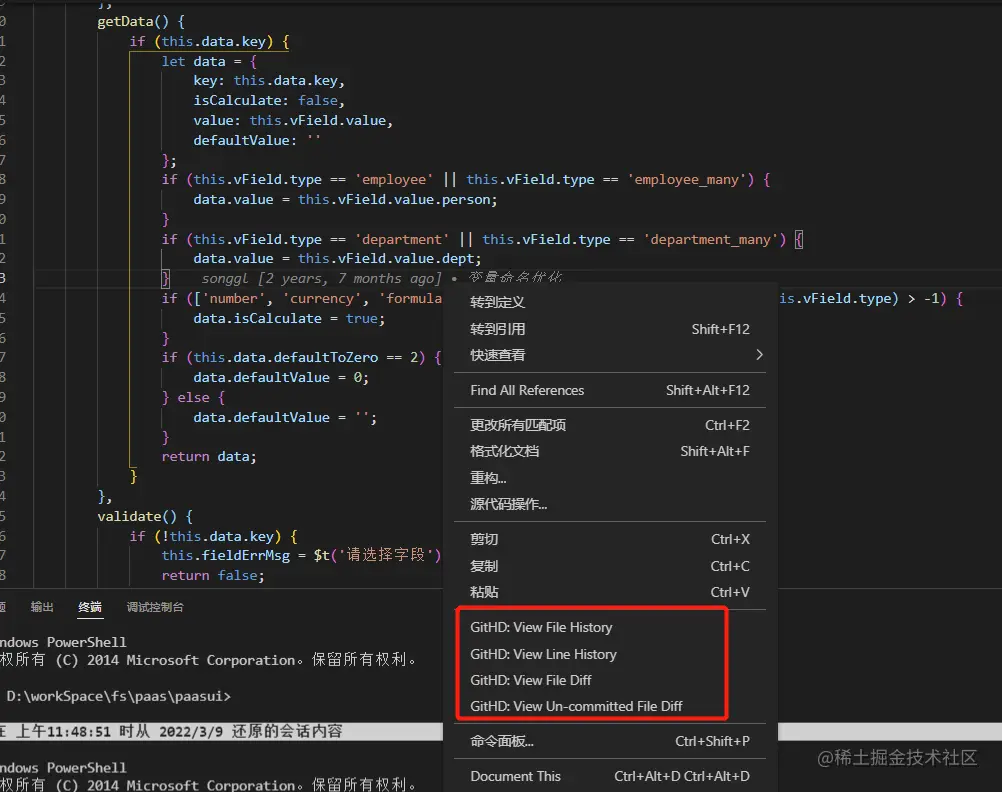The height and width of the screenshot is (792, 1002).
Task: Switch to the 输出 panel tab
Action: coord(42,607)
